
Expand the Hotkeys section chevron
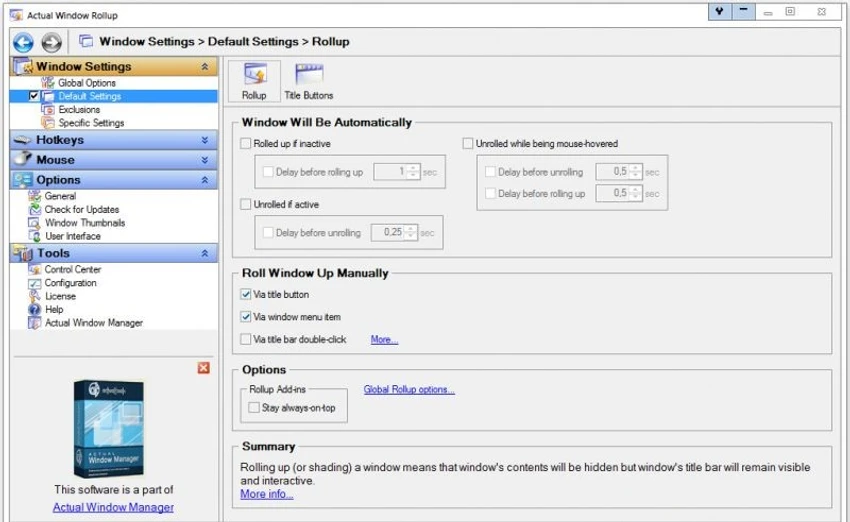205,140
